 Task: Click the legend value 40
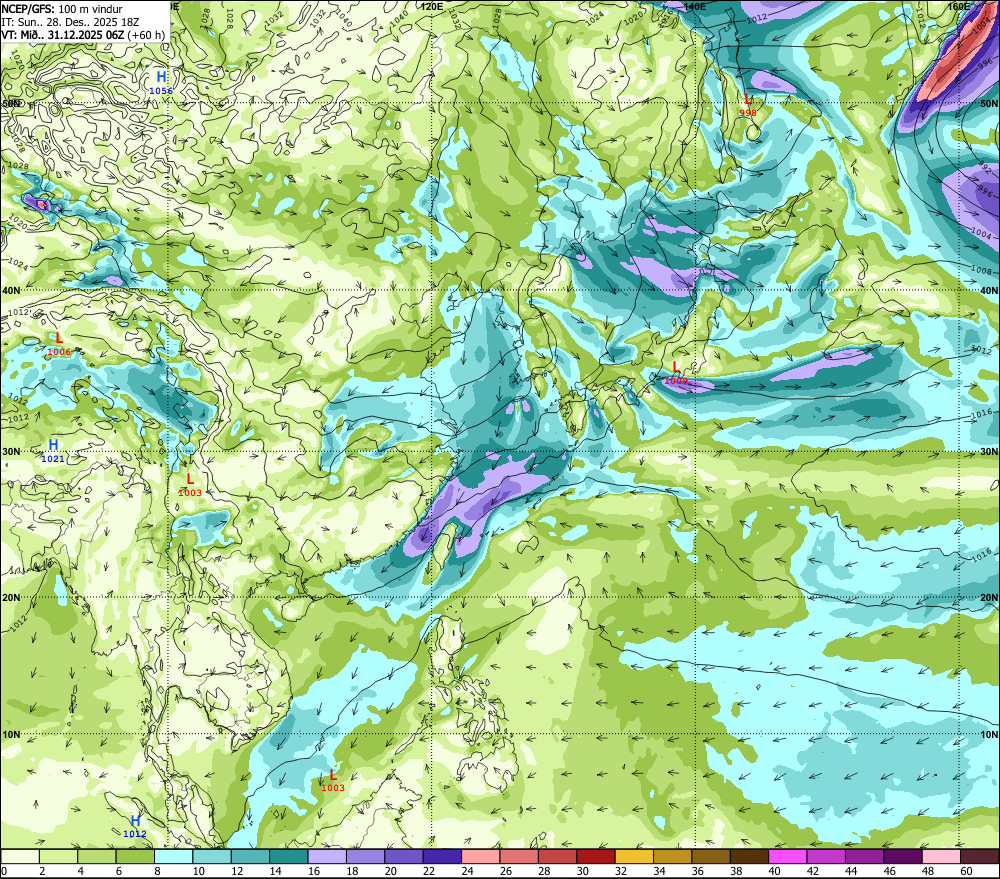tap(774, 871)
